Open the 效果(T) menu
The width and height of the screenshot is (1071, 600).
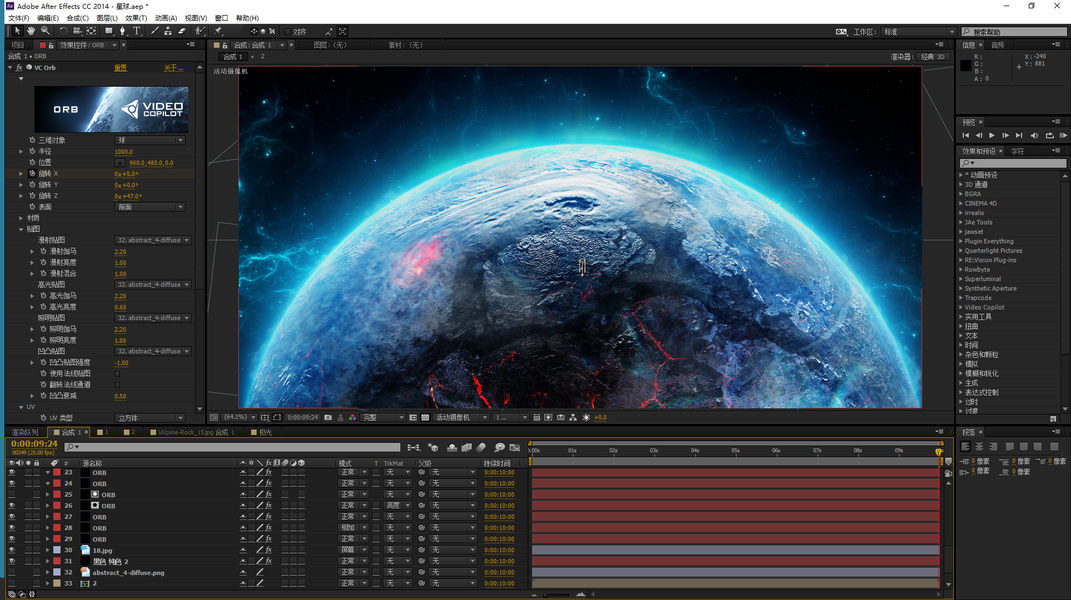pyautogui.click(x=136, y=18)
